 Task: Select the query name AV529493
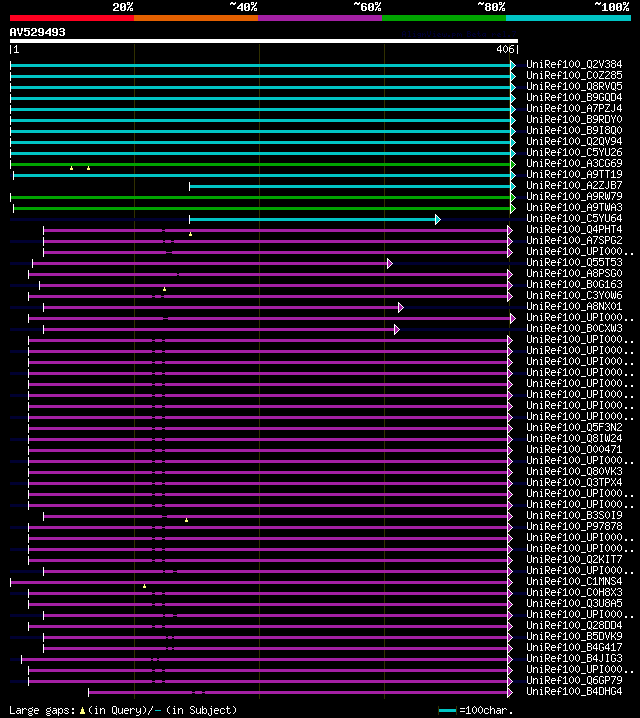[38, 32]
